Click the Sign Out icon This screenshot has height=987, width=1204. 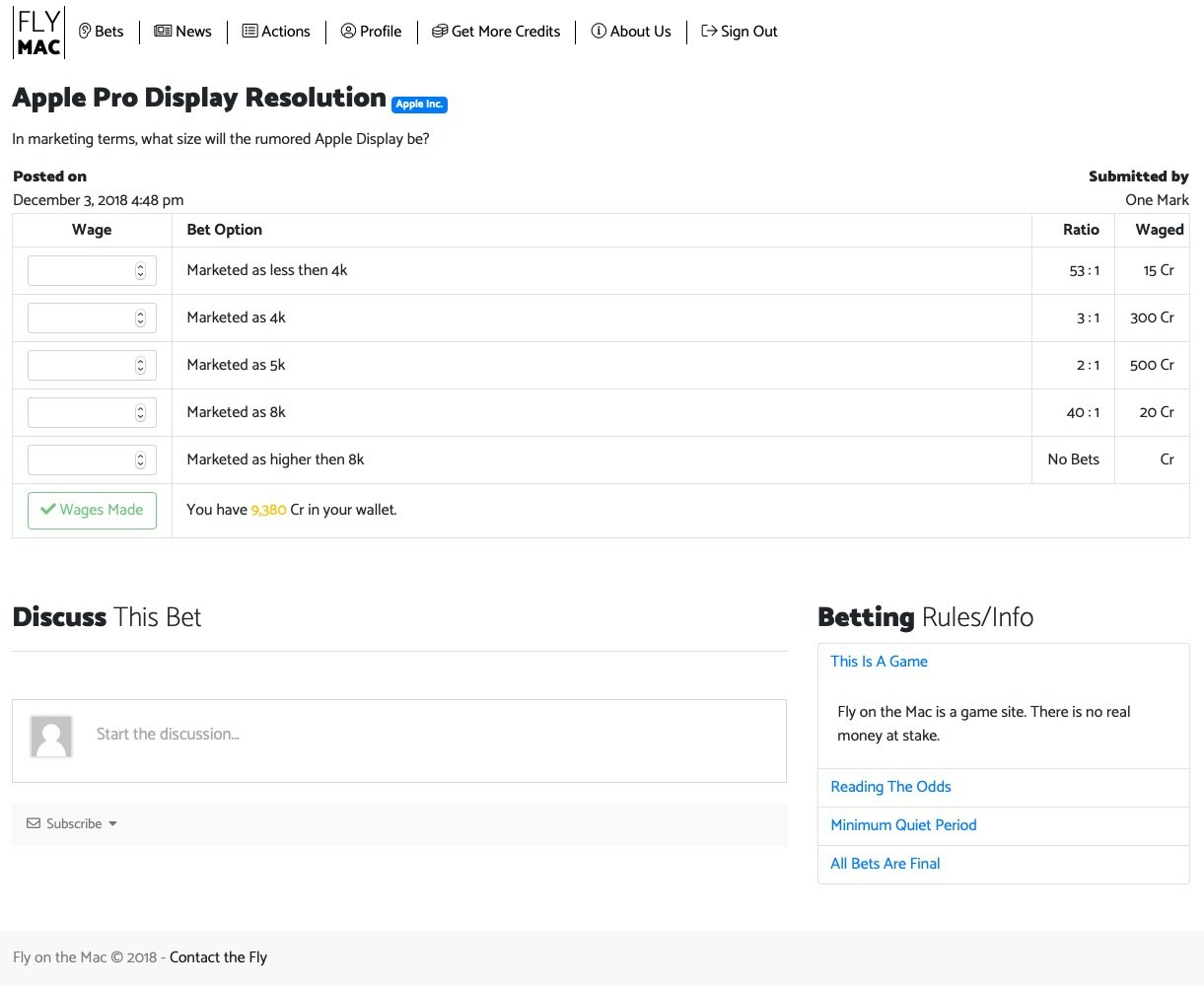pyautogui.click(x=707, y=31)
